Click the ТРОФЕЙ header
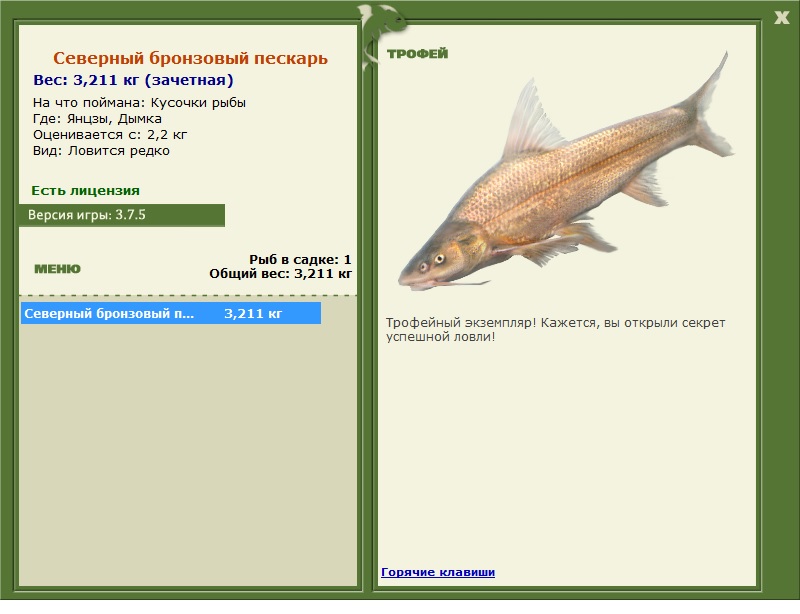Image resolution: width=800 pixels, height=614 pixels. (417, 54)
